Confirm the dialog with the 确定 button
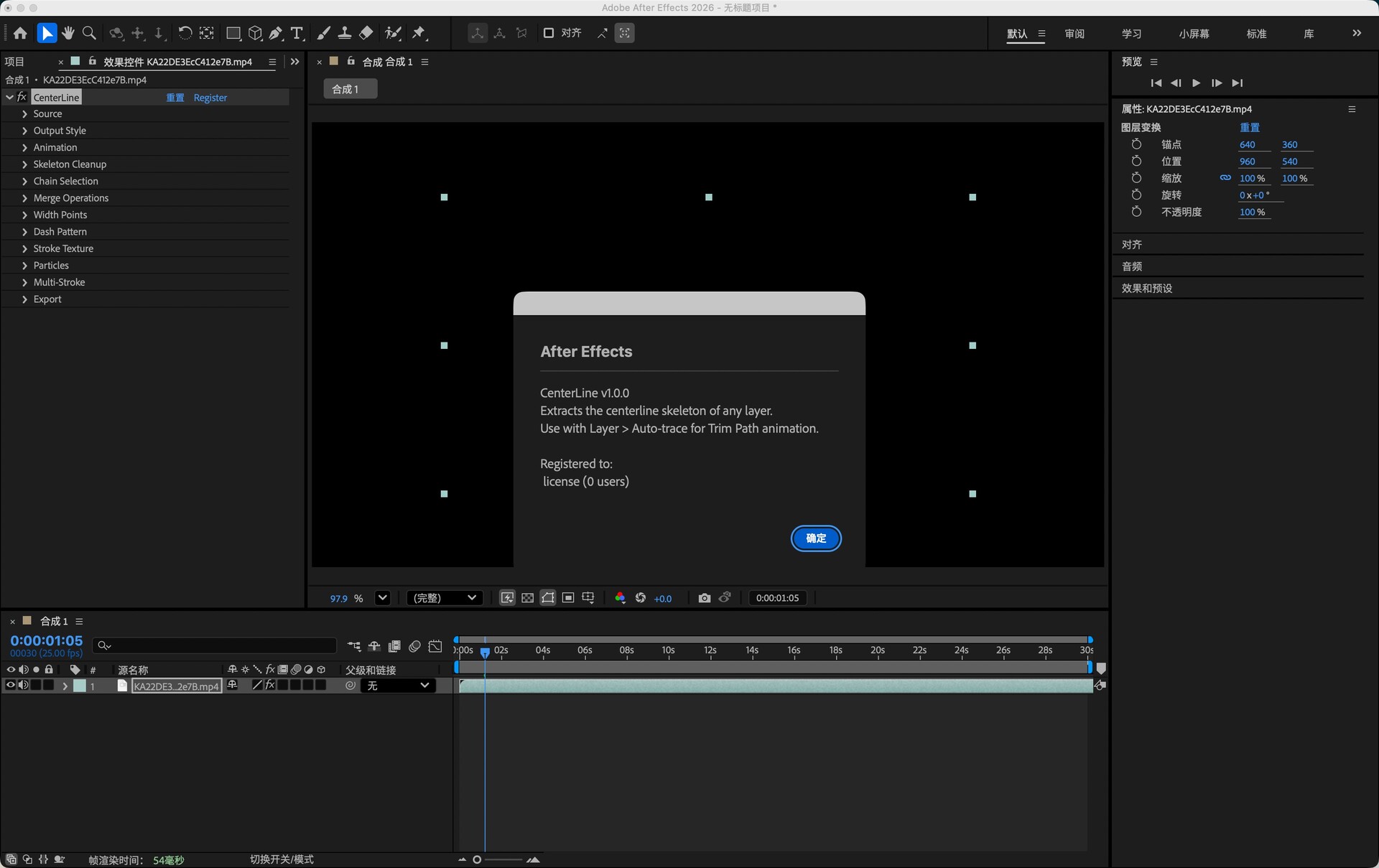Image resolution: width=1379 pixels, height=868 pixels. tap(816, 538)
